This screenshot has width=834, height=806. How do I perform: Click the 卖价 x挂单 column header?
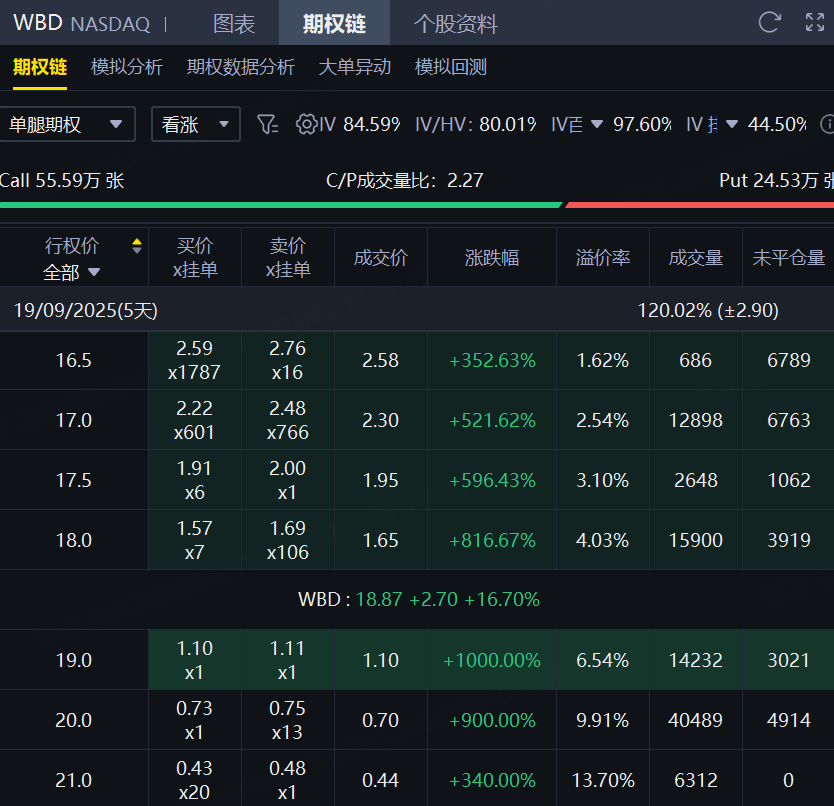pos(288,257)
